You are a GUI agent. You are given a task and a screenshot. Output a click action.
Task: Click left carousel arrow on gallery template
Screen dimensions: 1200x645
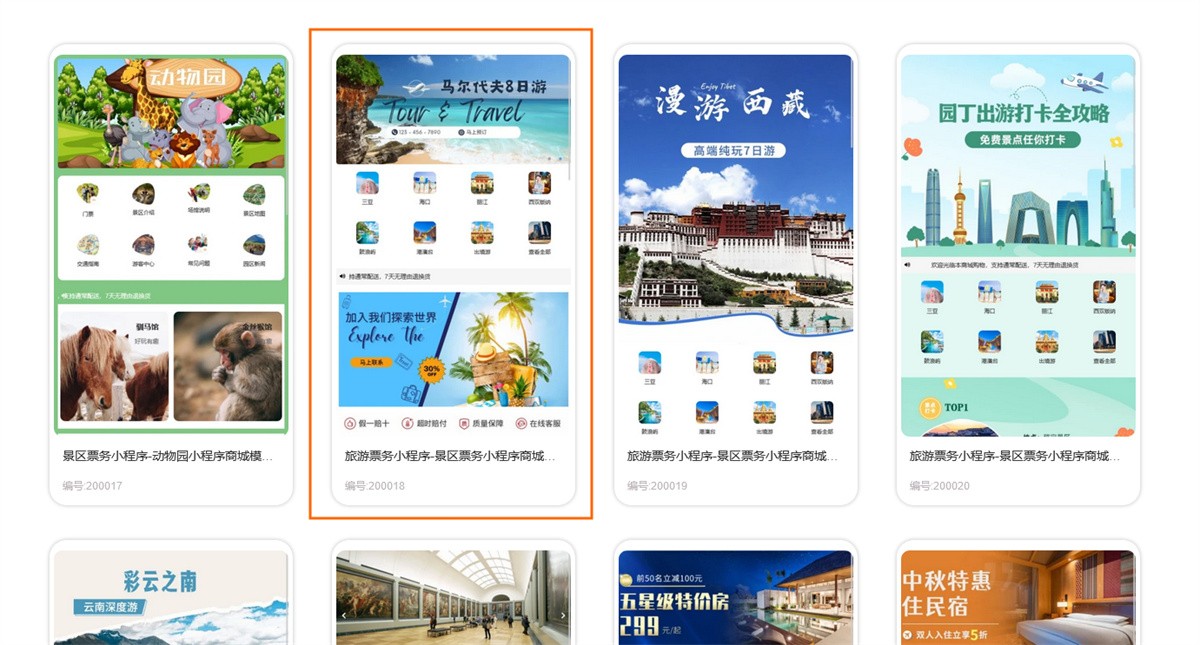[x=343, y=615]
